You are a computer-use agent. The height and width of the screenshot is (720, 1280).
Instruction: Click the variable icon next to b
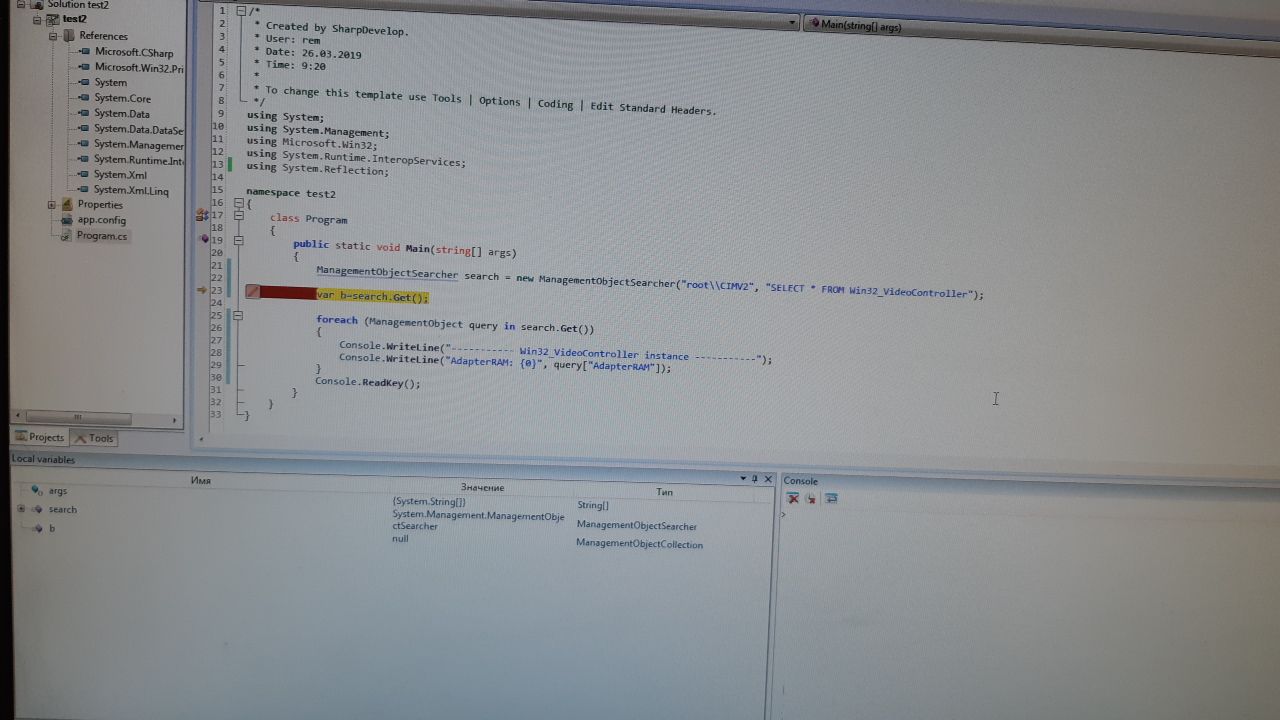tap(37, 528)
